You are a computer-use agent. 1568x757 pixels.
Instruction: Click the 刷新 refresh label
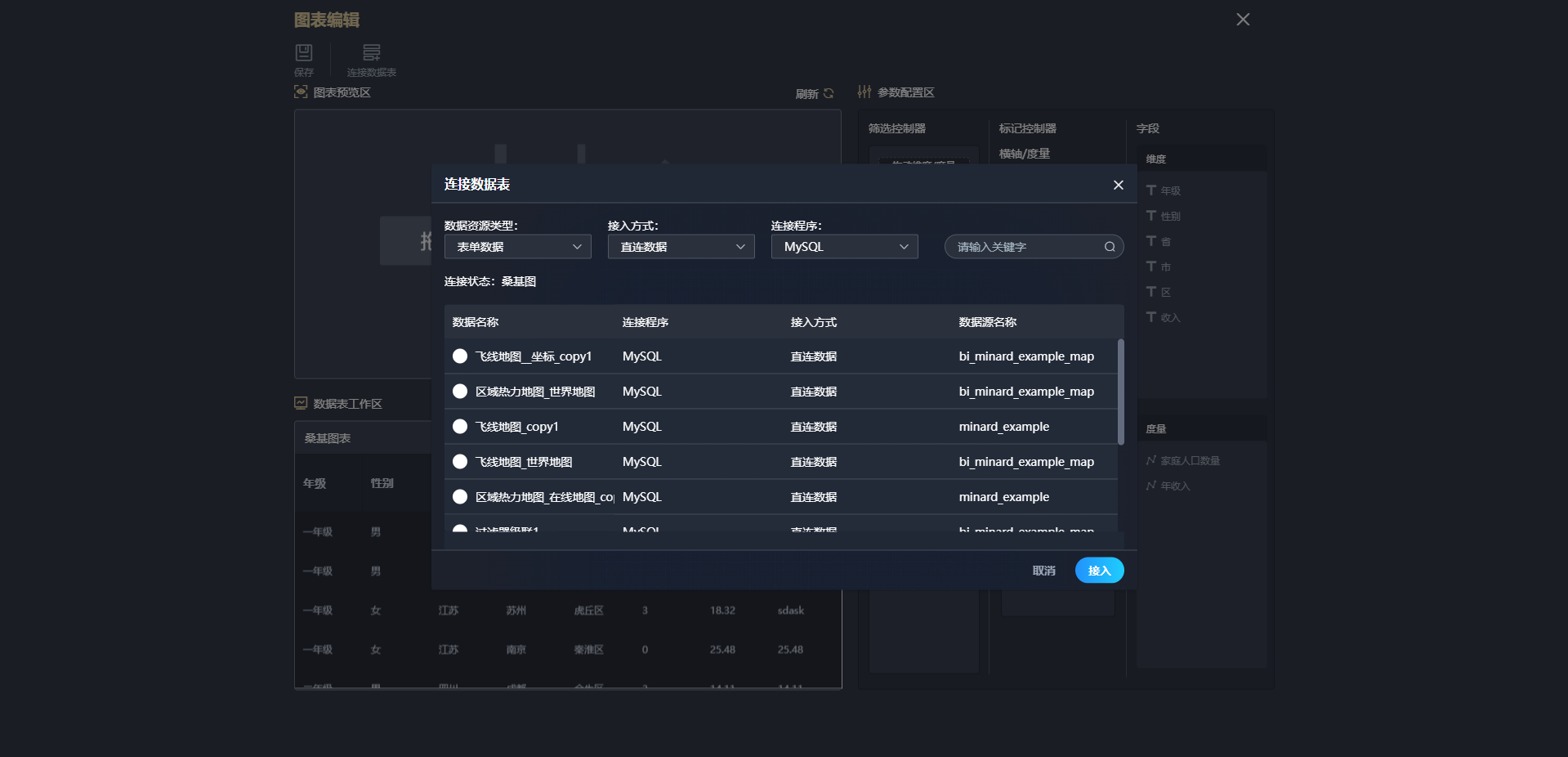tap(807, 94)
